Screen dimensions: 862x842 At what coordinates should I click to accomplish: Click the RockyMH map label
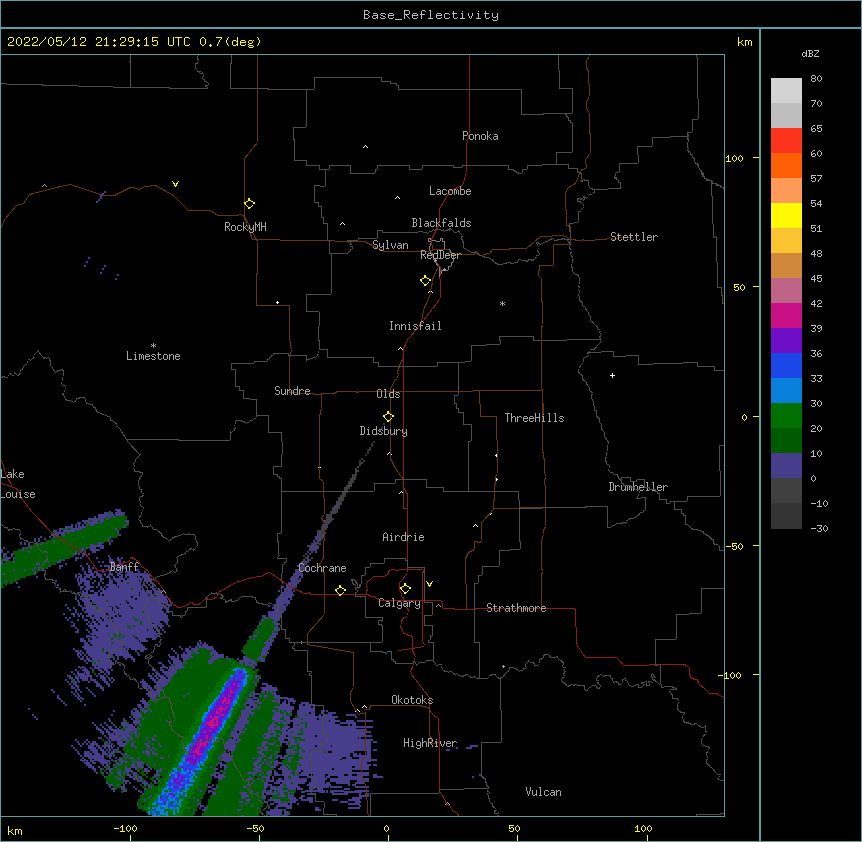(x=245, y=227)
